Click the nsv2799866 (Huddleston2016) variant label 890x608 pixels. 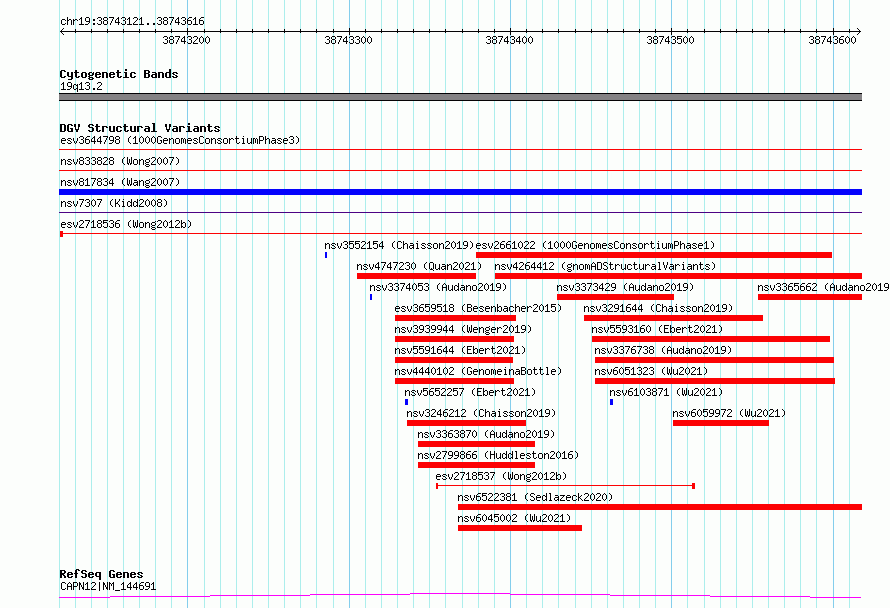pos(498,455)
